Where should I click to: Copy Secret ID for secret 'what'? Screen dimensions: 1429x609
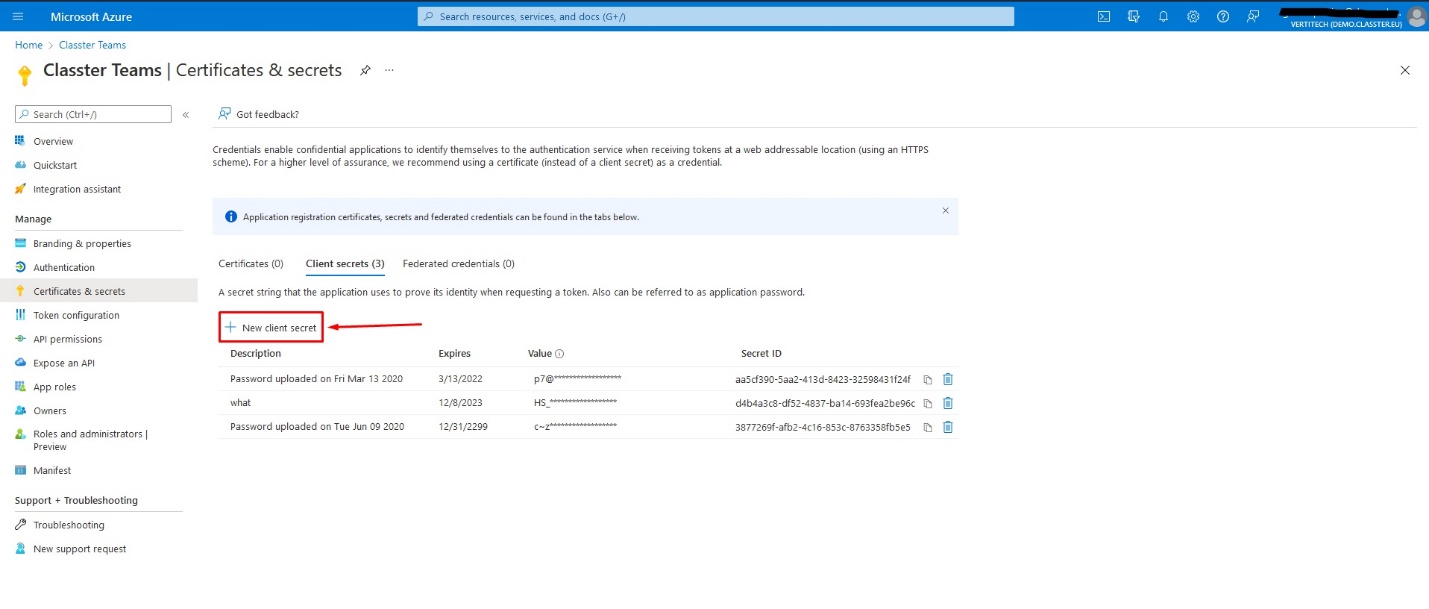[928, 403]
